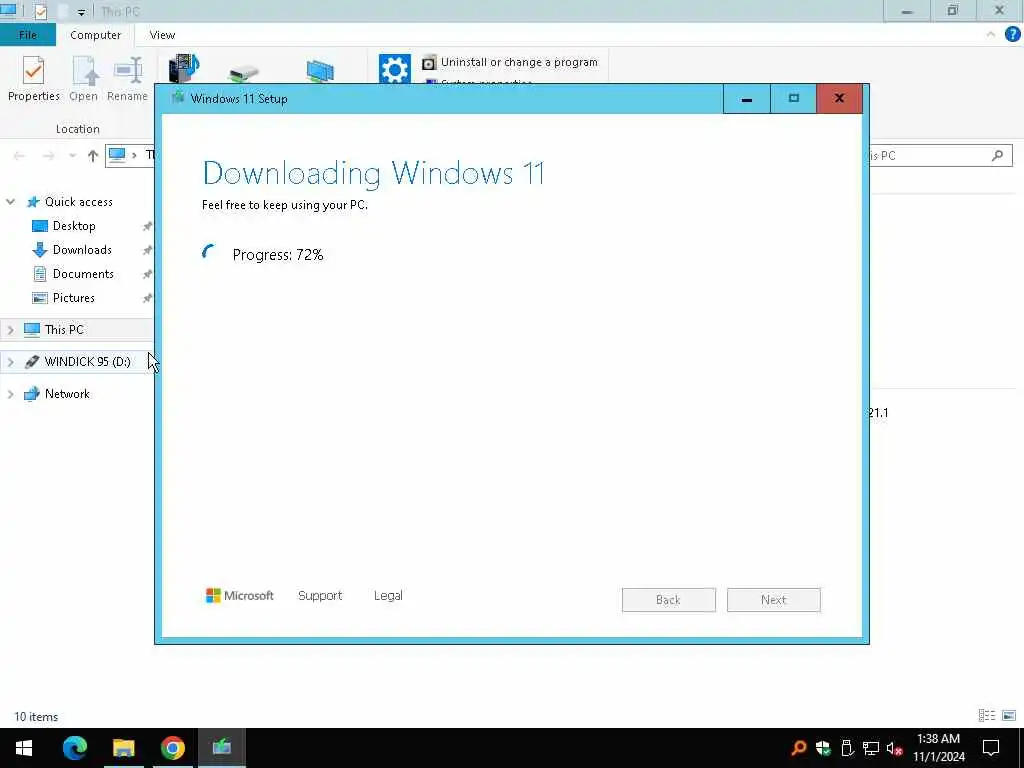The width and height of the screenshot is (1024, 768).
Task: Click the Back button in Setup
Action: pos(668,600)
